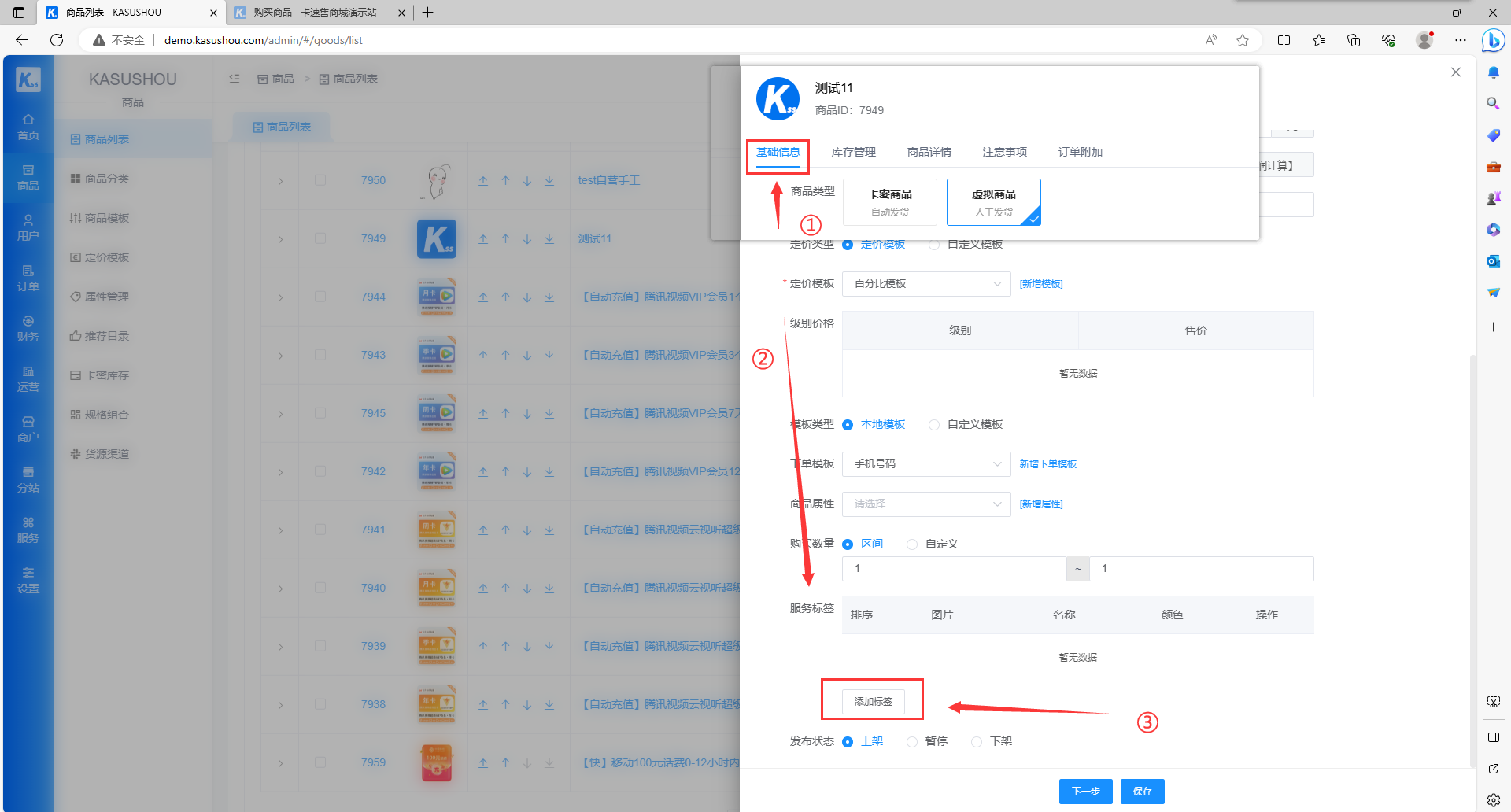1511x812 pixels.
Task: Switch to the 商品详情 tab
Action: point(929,152)
